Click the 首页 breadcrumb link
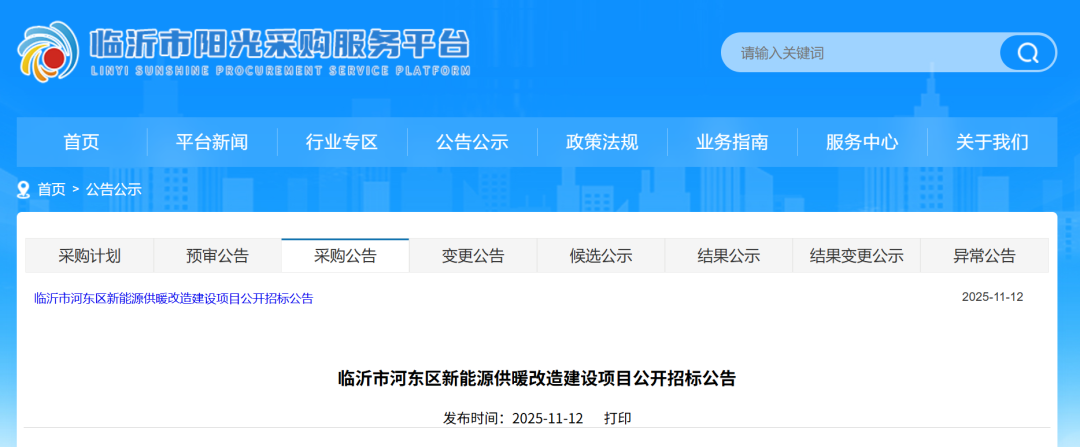Viewport: 1080px width, 447px height. tap(52, 189)
